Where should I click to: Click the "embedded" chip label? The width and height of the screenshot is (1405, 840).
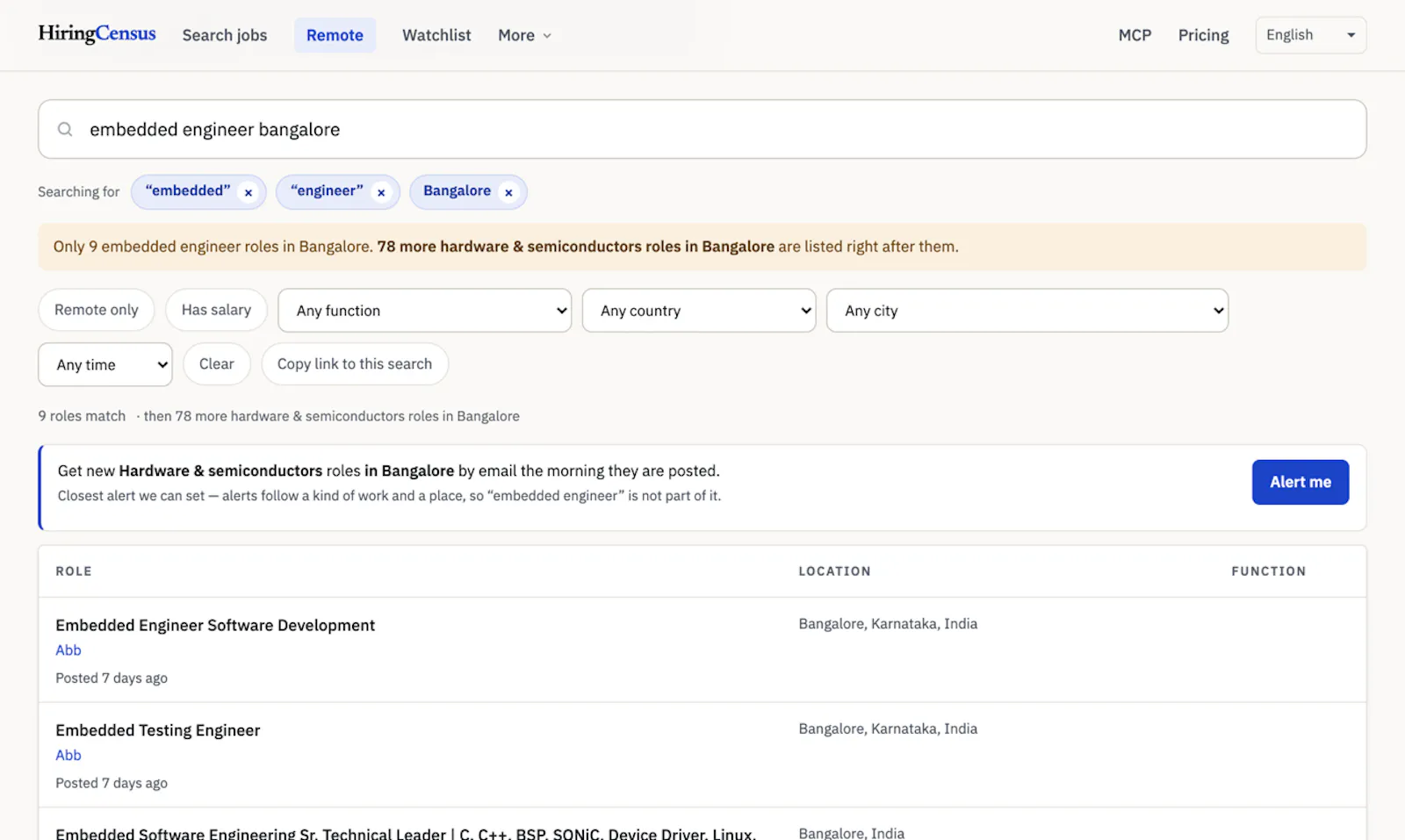tap(188, 190)
